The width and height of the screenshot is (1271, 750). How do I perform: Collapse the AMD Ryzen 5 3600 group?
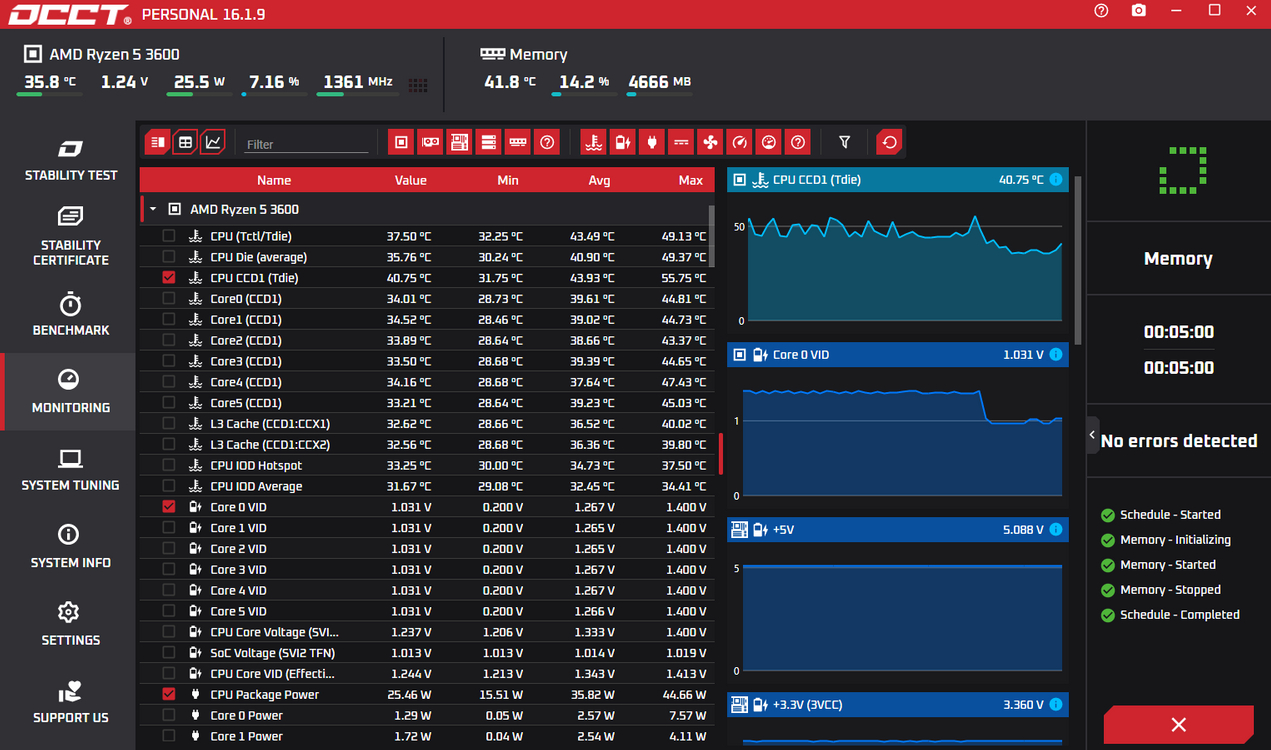pos(153,210)
